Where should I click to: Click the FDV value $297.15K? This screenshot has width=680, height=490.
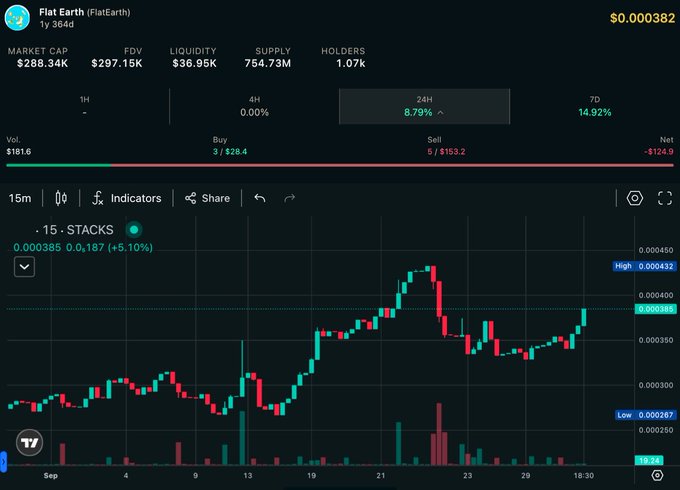[x=117, y=63]
